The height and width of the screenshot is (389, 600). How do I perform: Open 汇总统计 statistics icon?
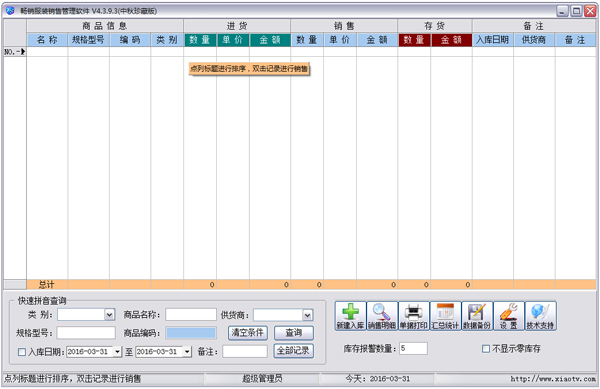pos(445,316)
